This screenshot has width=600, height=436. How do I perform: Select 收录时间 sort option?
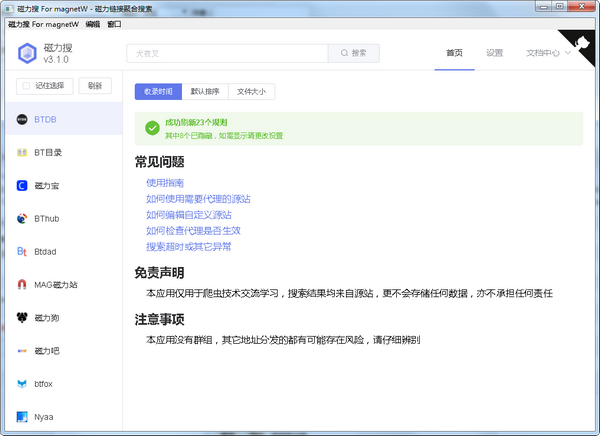[158, 92]
